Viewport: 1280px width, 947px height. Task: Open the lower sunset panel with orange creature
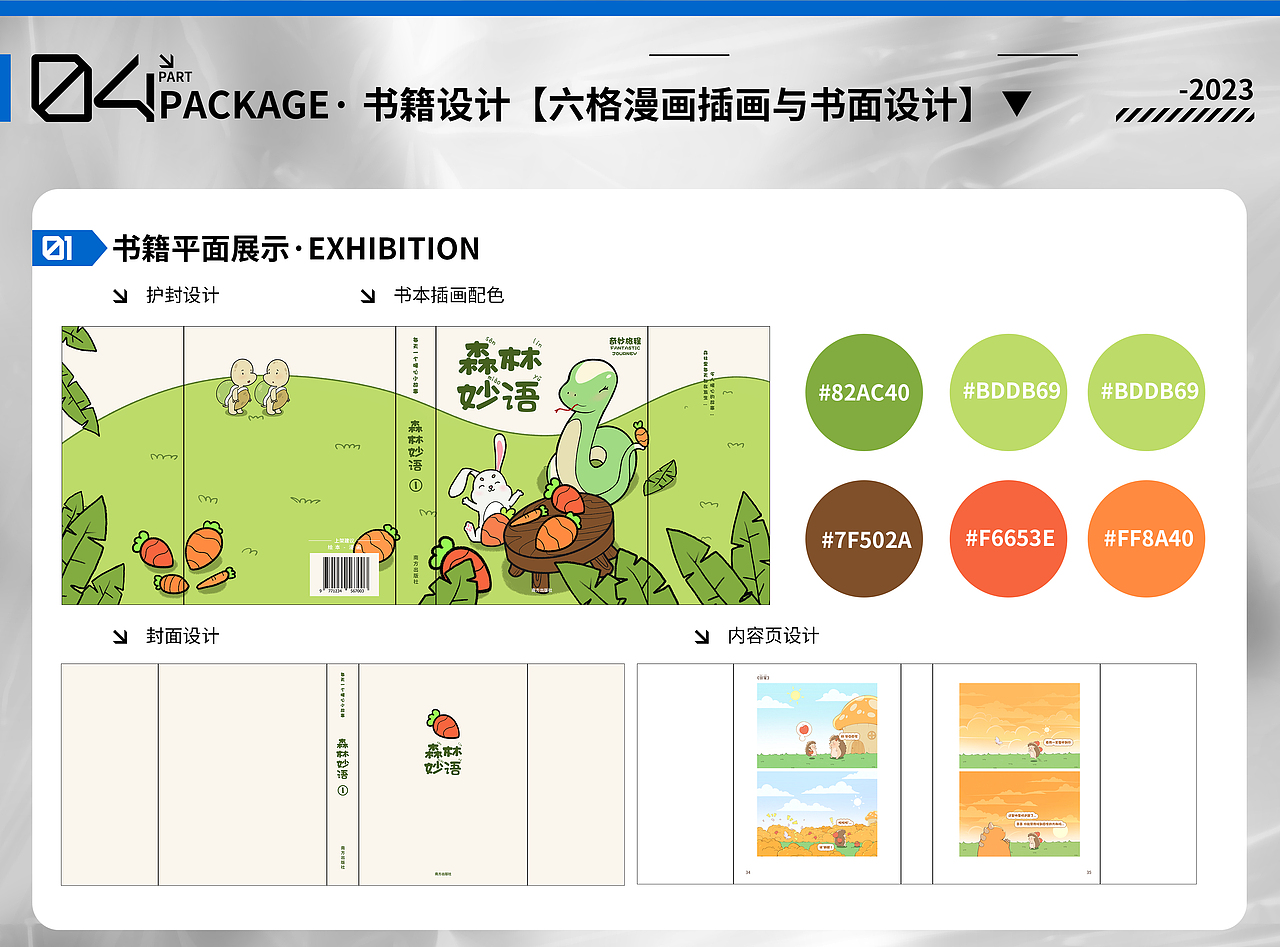coord(1019,813)
